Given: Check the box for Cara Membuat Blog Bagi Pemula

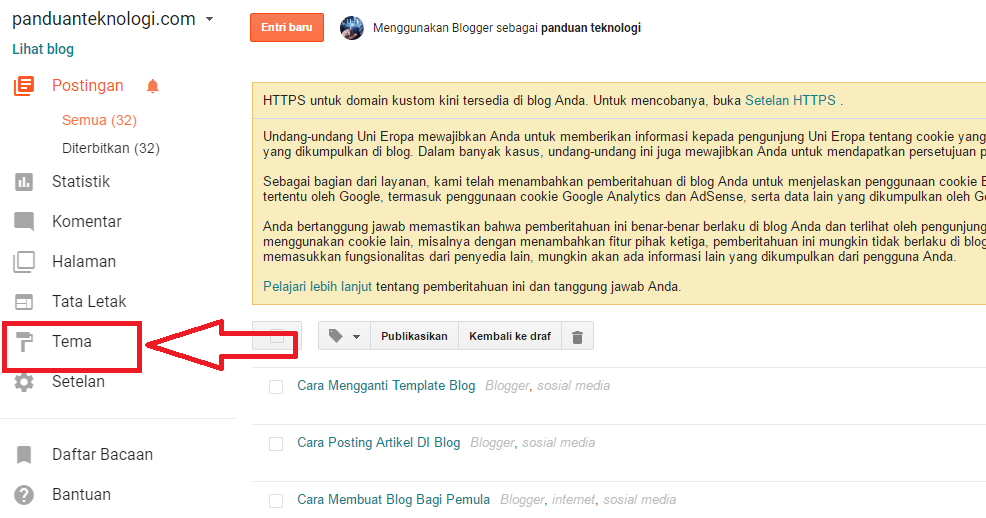Looking at the screenshot, I should pos(275,501).
